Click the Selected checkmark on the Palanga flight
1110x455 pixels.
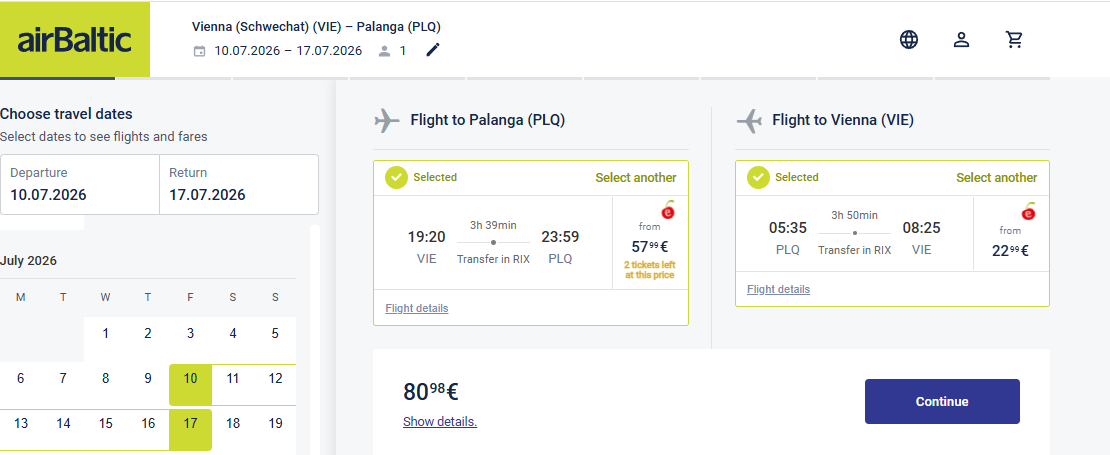click(396, 178)
